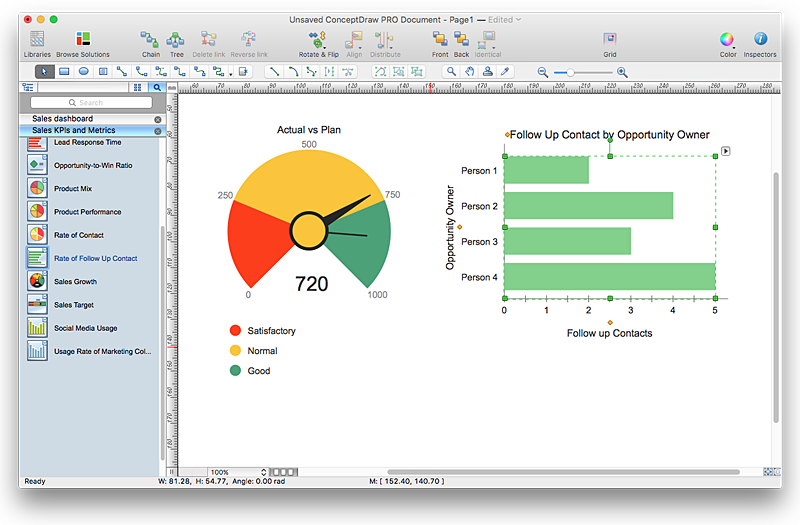
Task: Click in the library Search field
Action: pyautogui.click(x=90, y=103)
